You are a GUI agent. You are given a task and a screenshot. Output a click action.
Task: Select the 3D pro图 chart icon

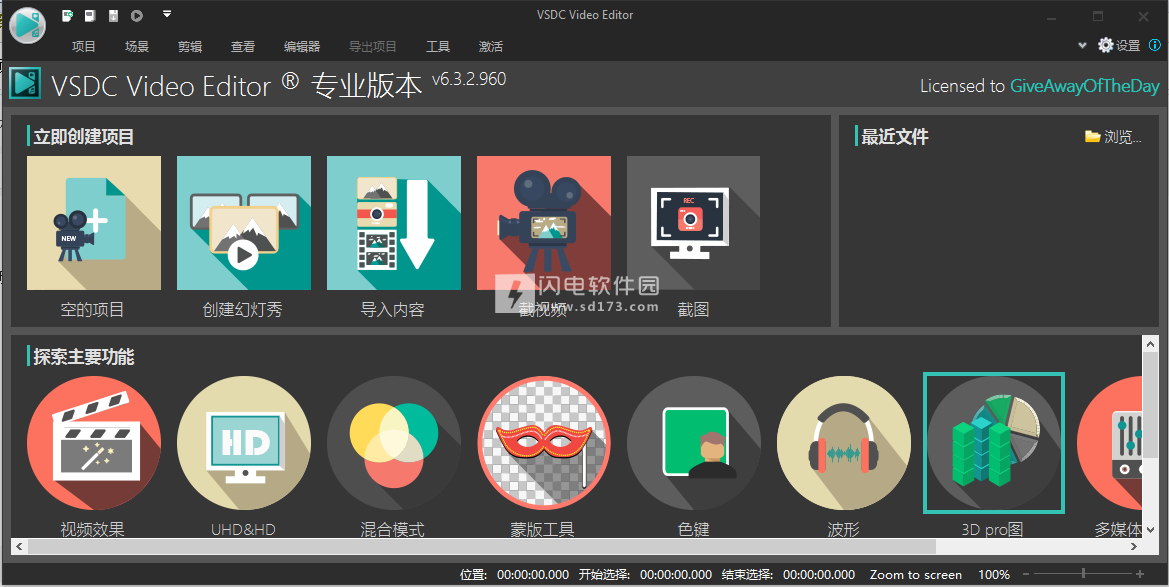click(994, 443)
